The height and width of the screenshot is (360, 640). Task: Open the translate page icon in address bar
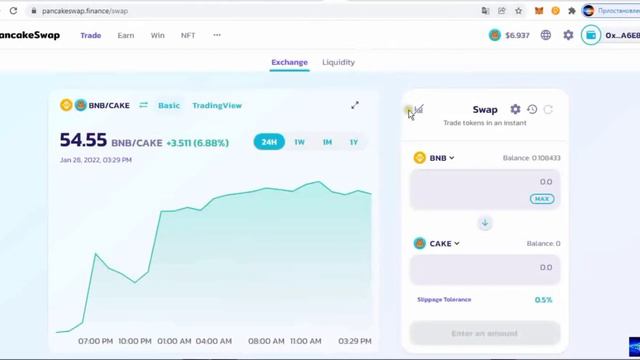(485, 11)
